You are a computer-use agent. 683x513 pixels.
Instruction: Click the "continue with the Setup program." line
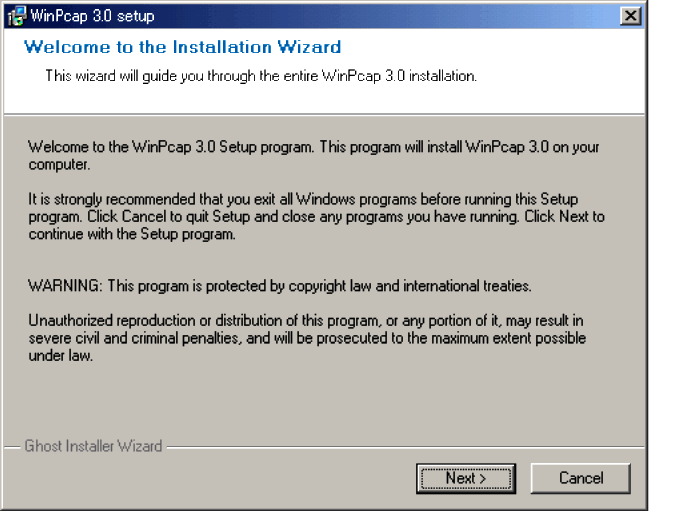131,234
